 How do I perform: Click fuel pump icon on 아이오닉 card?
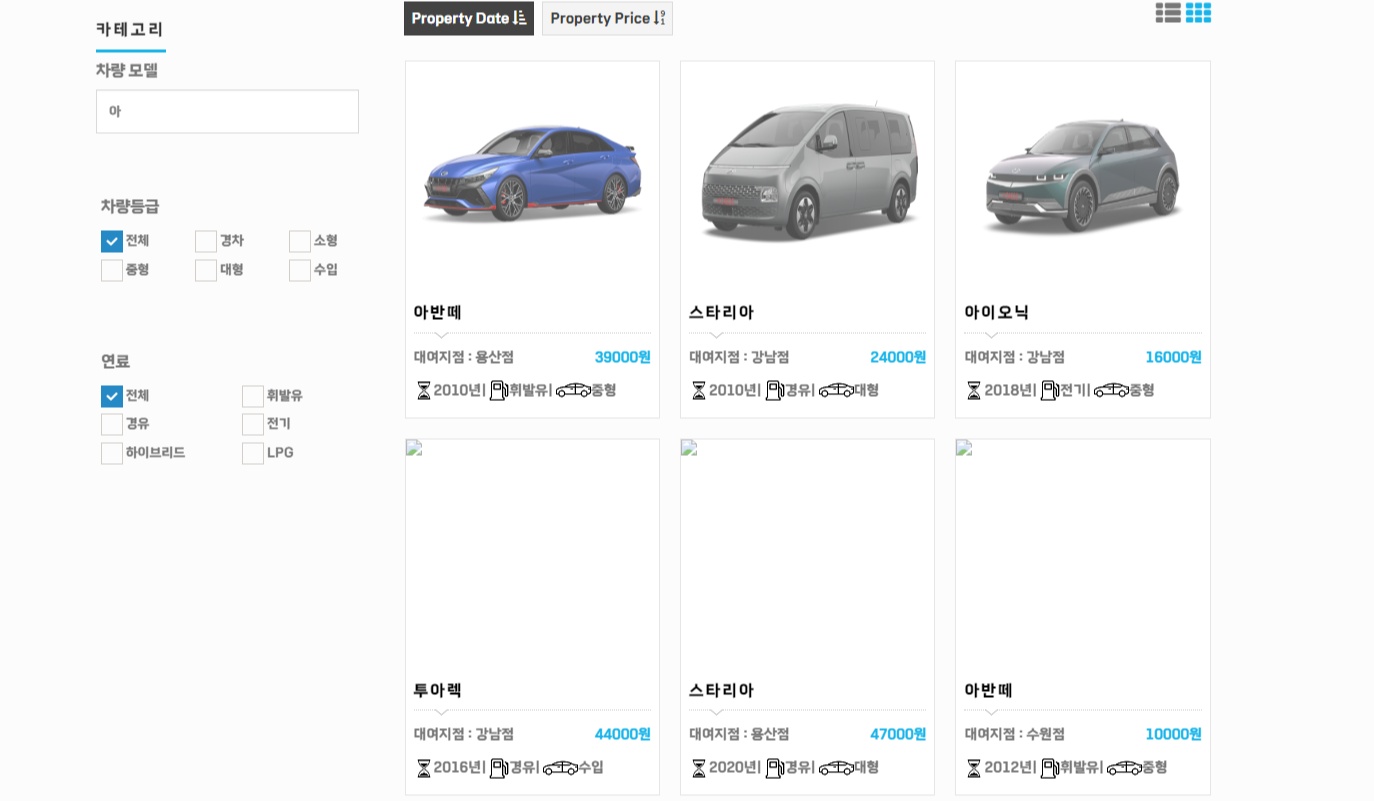click(x=1050, y=390)
